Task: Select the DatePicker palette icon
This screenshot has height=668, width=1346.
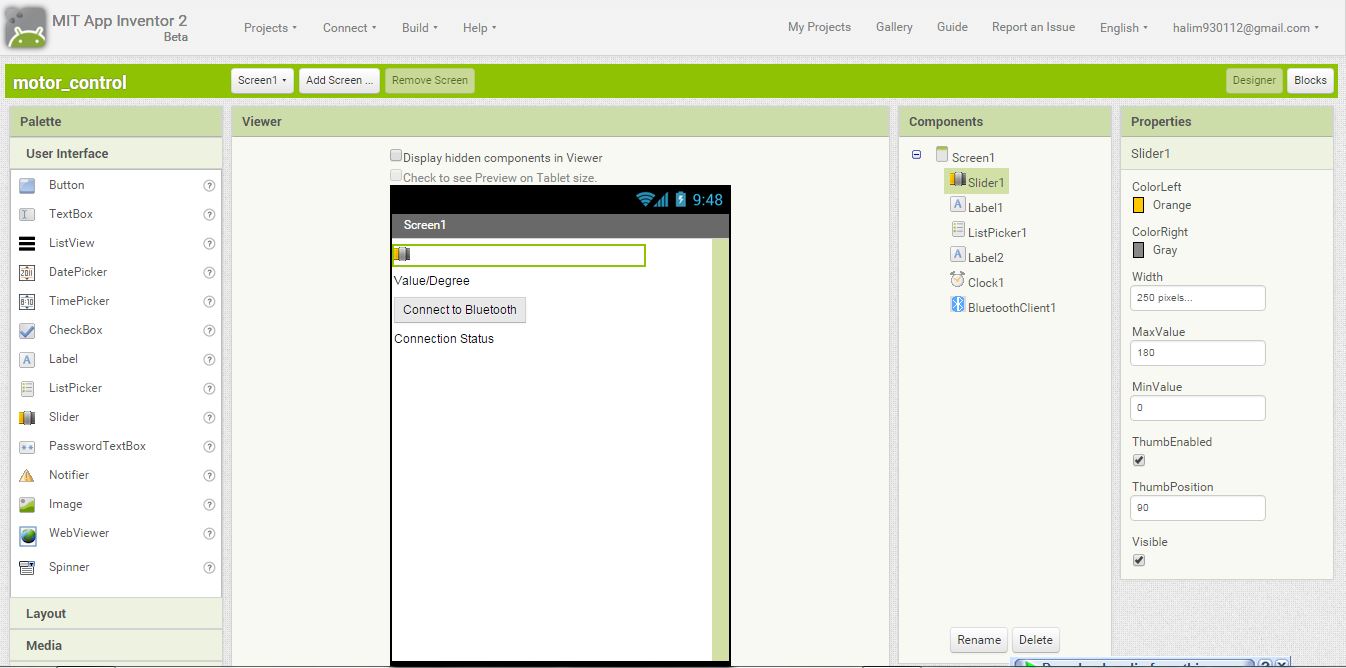Action: 28,272
